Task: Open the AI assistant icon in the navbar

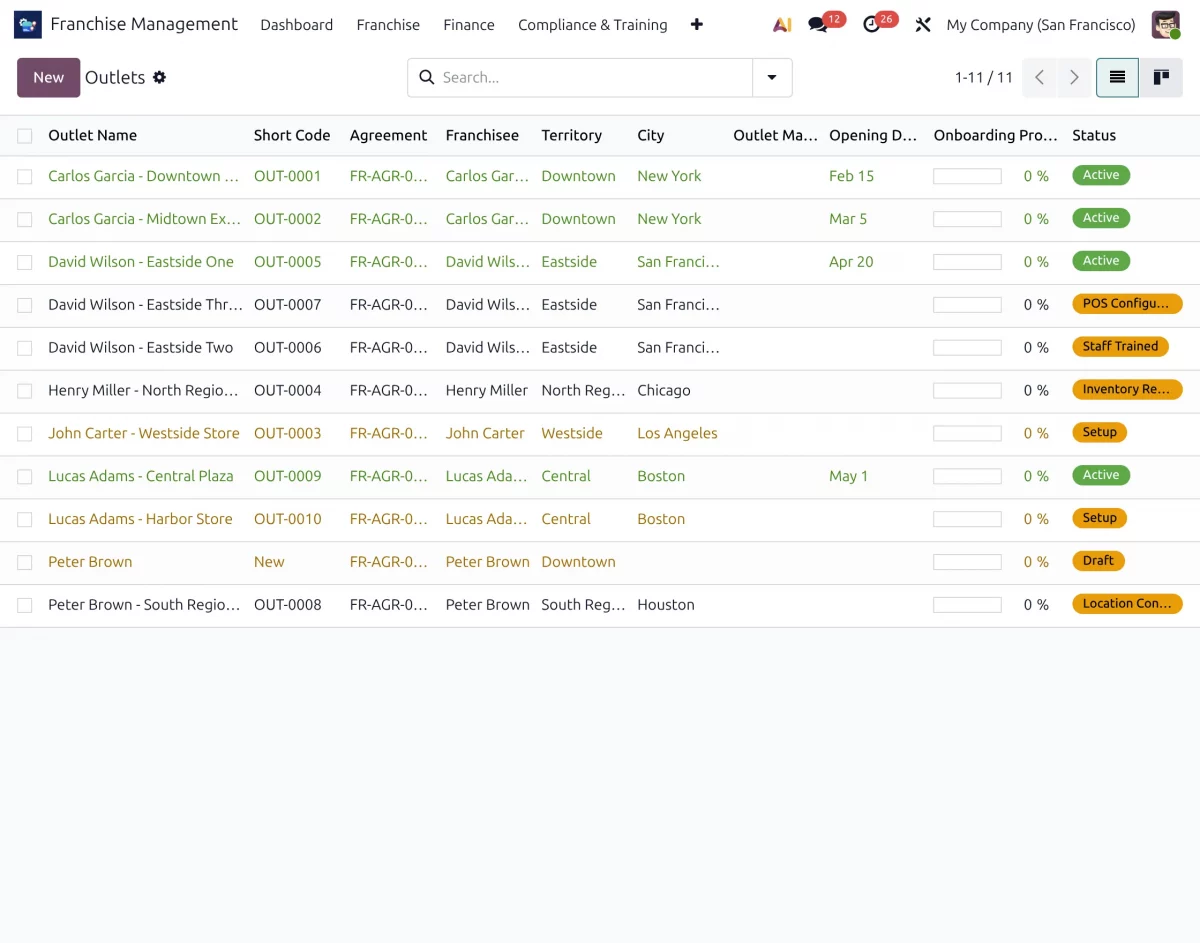Action: point(782,25)
